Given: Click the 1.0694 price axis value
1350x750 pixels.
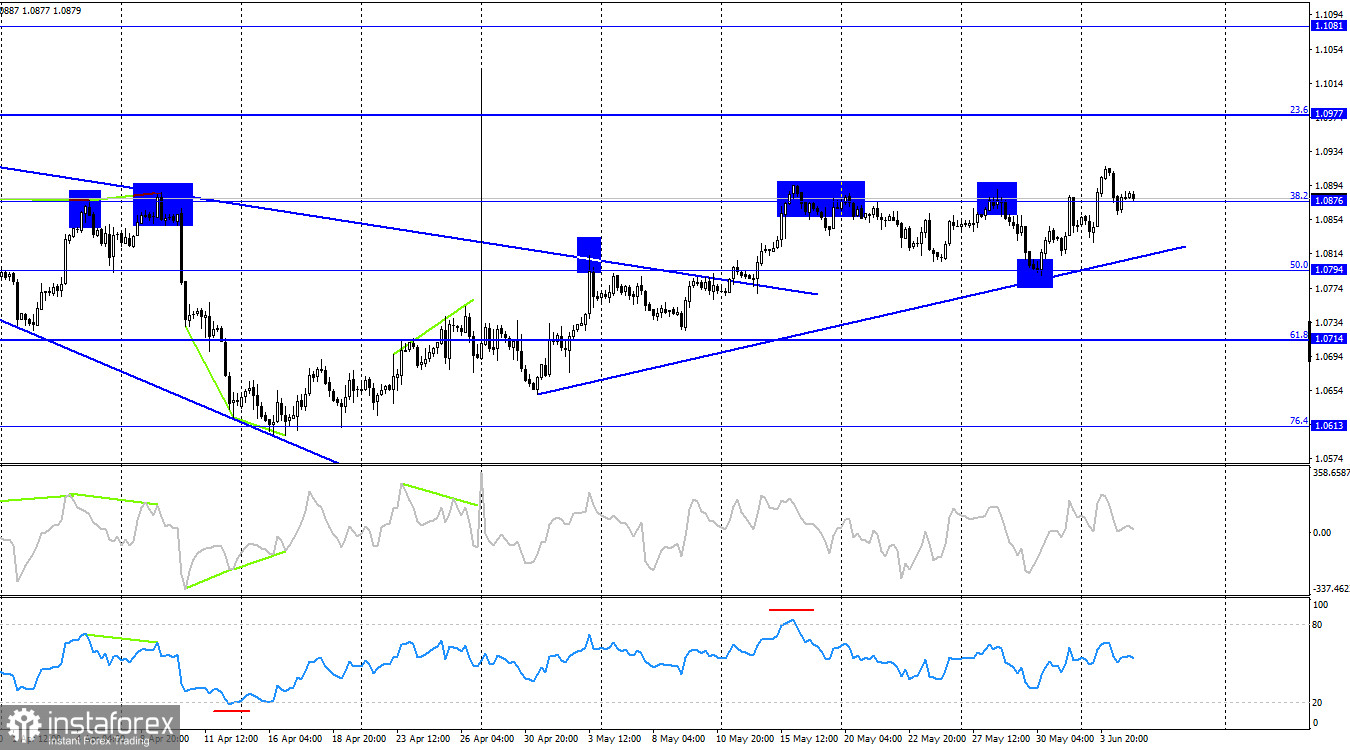Looking at the screenshot, I should 1331,357.
